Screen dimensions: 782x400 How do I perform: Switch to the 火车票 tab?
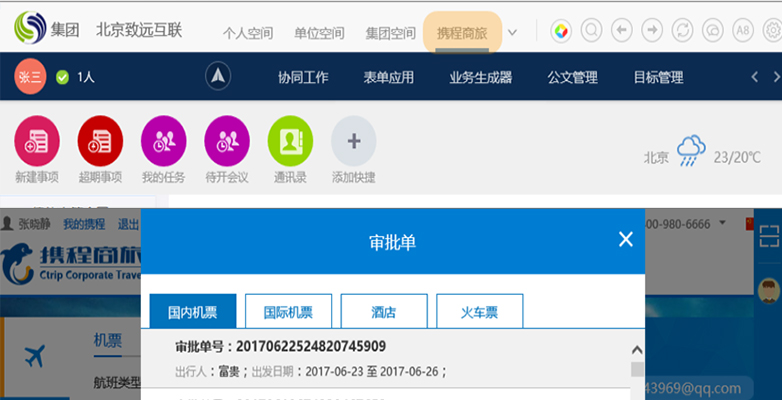[x=479, y=312]
